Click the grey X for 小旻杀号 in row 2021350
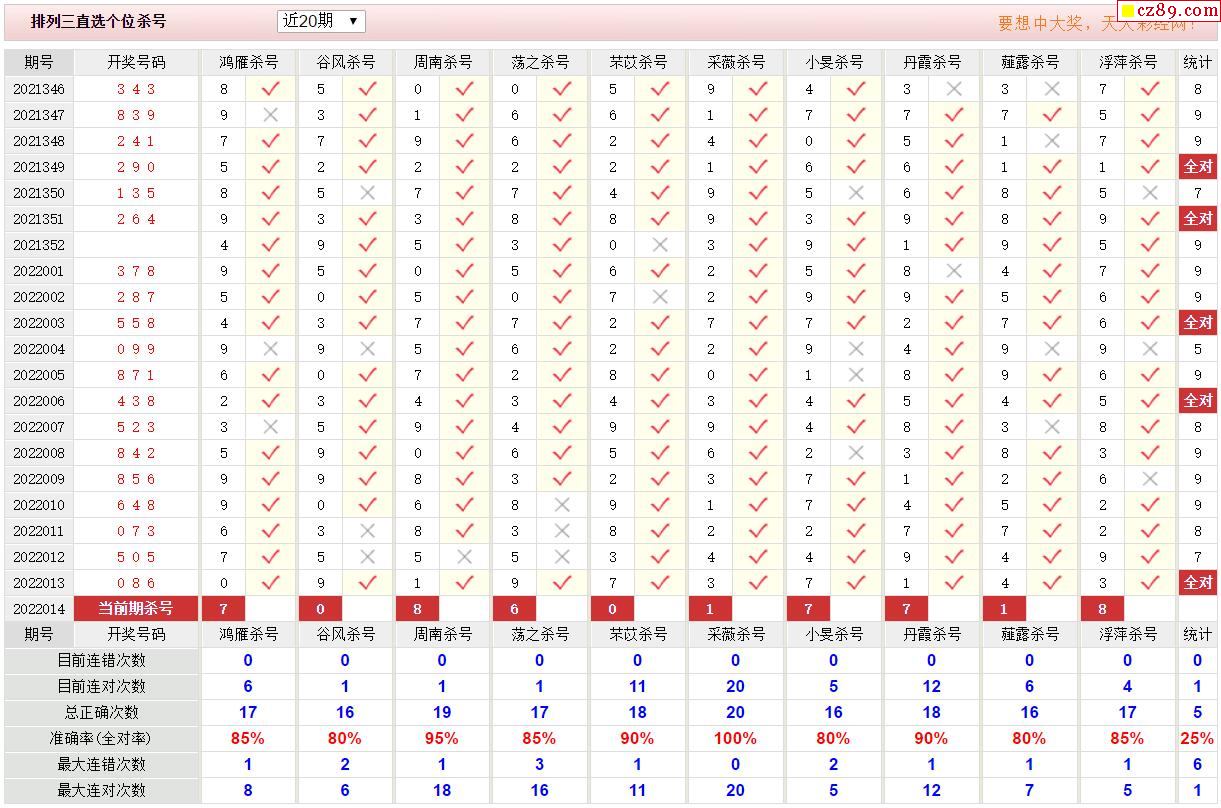 coord(856,193)
